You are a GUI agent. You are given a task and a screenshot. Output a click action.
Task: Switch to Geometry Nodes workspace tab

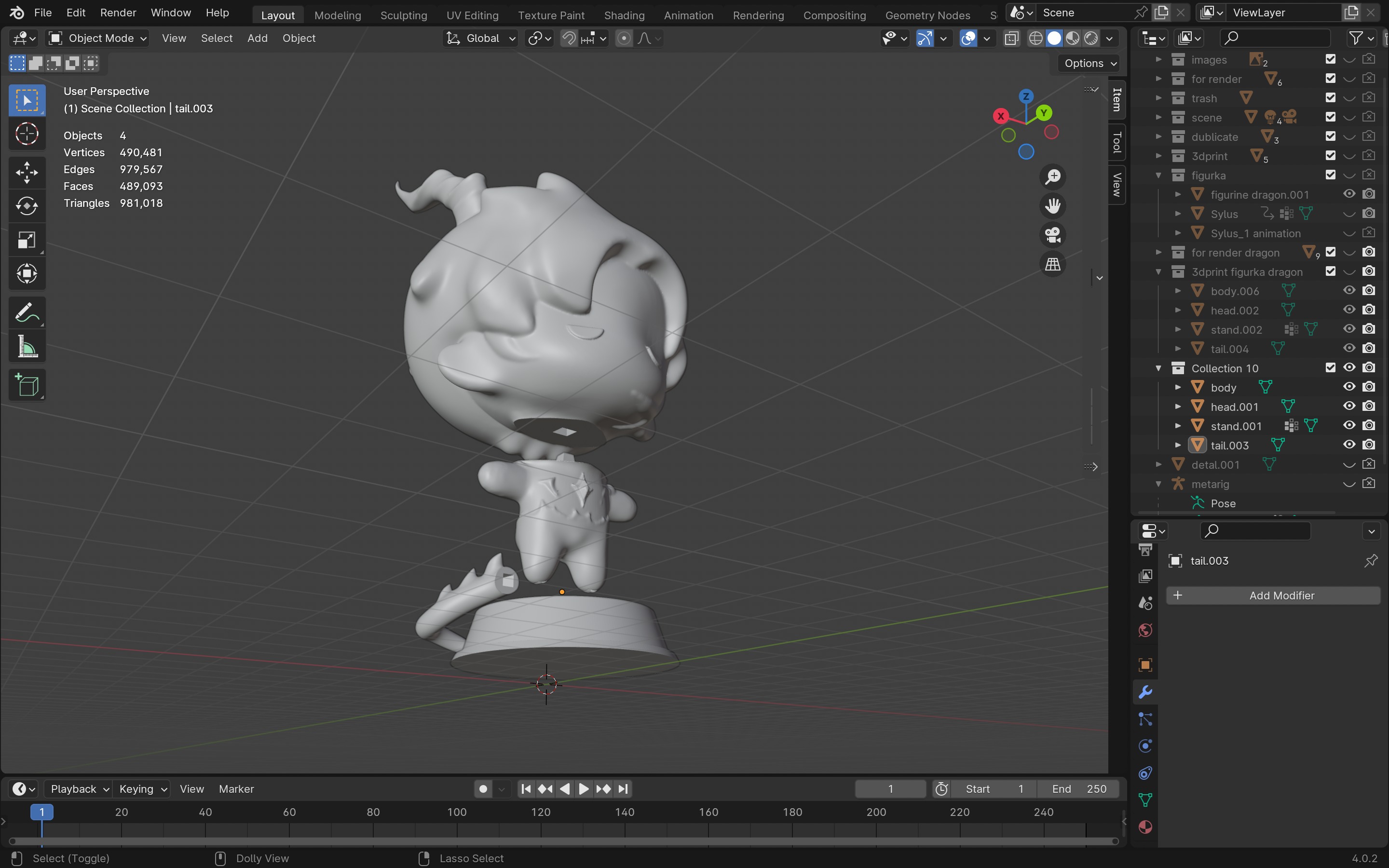pyautogui.click(x=927, y=15)
